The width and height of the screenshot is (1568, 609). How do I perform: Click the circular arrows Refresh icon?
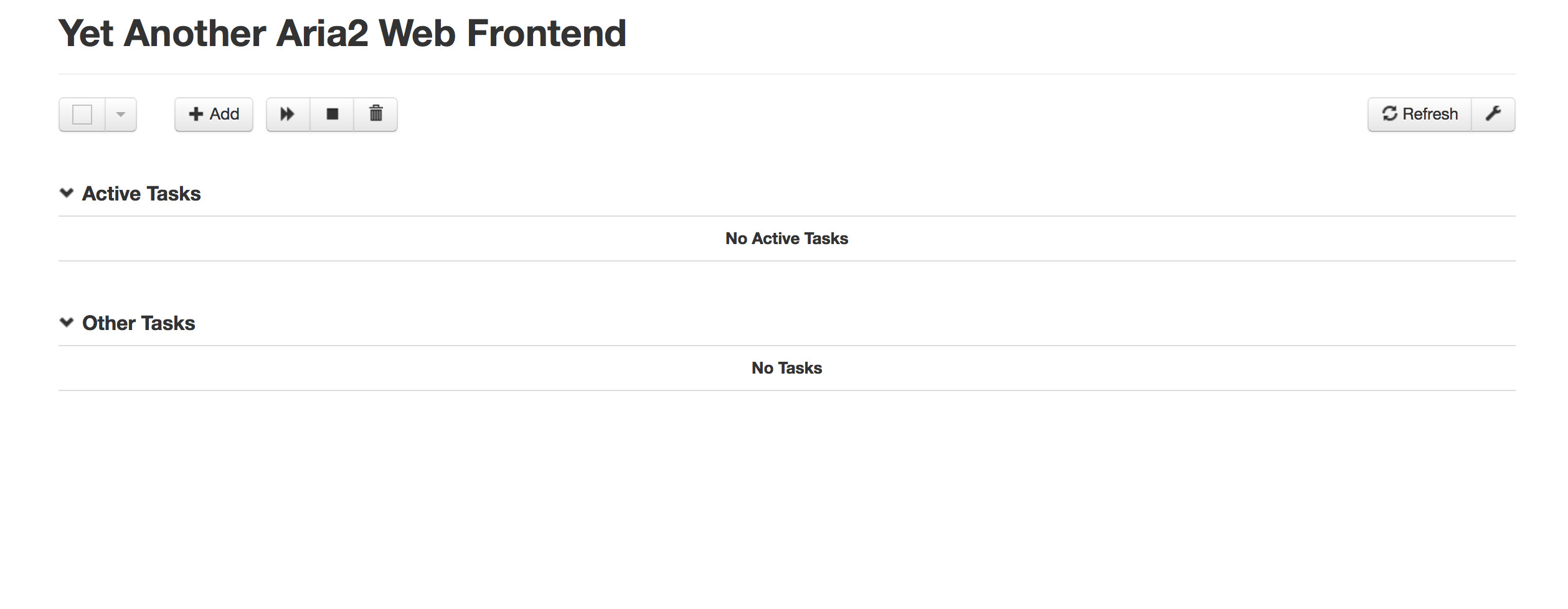[1389, 114]
